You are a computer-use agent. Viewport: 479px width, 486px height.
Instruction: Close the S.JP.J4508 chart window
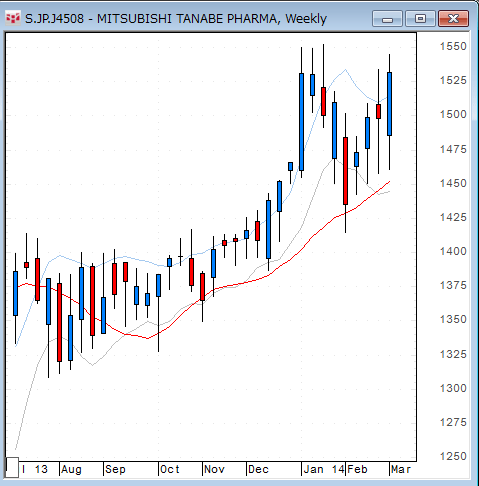(x=454, y=19)
